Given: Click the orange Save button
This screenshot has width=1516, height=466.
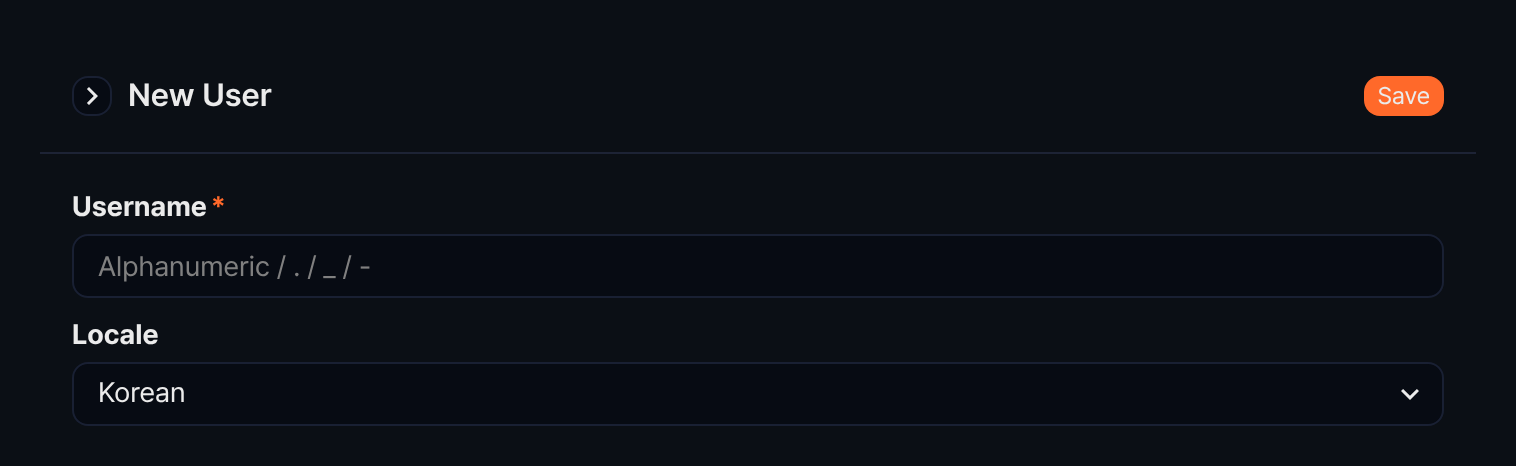Looking at the screenshot, I should [x=1403, y=96].
